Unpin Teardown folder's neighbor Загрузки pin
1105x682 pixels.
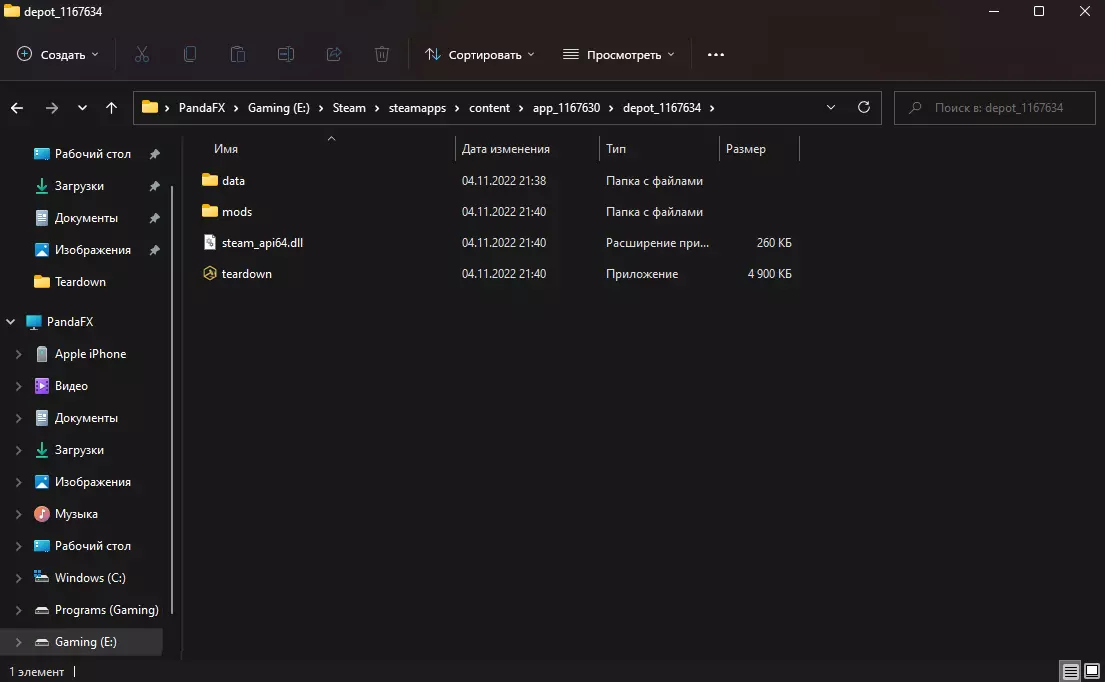coord(154,186)
